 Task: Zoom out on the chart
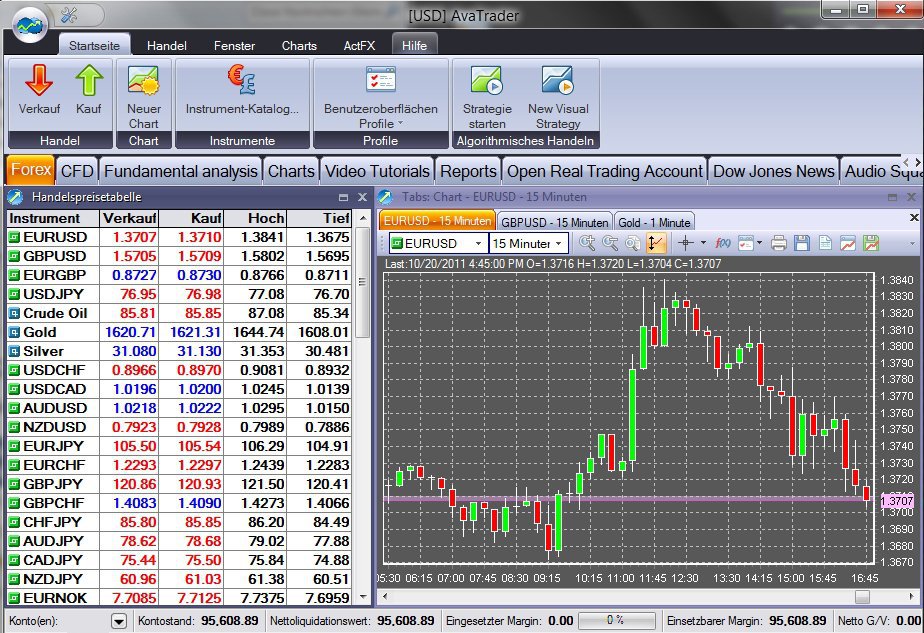click(610, 243)
